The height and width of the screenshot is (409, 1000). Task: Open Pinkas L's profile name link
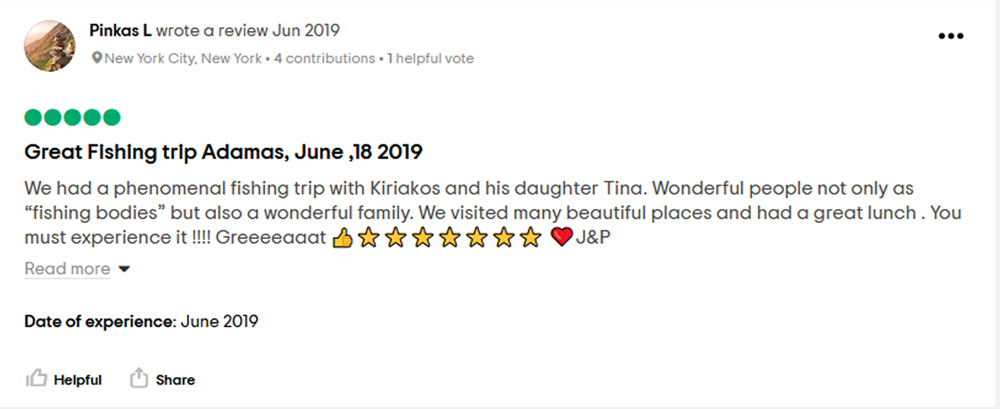coord(120,30)
